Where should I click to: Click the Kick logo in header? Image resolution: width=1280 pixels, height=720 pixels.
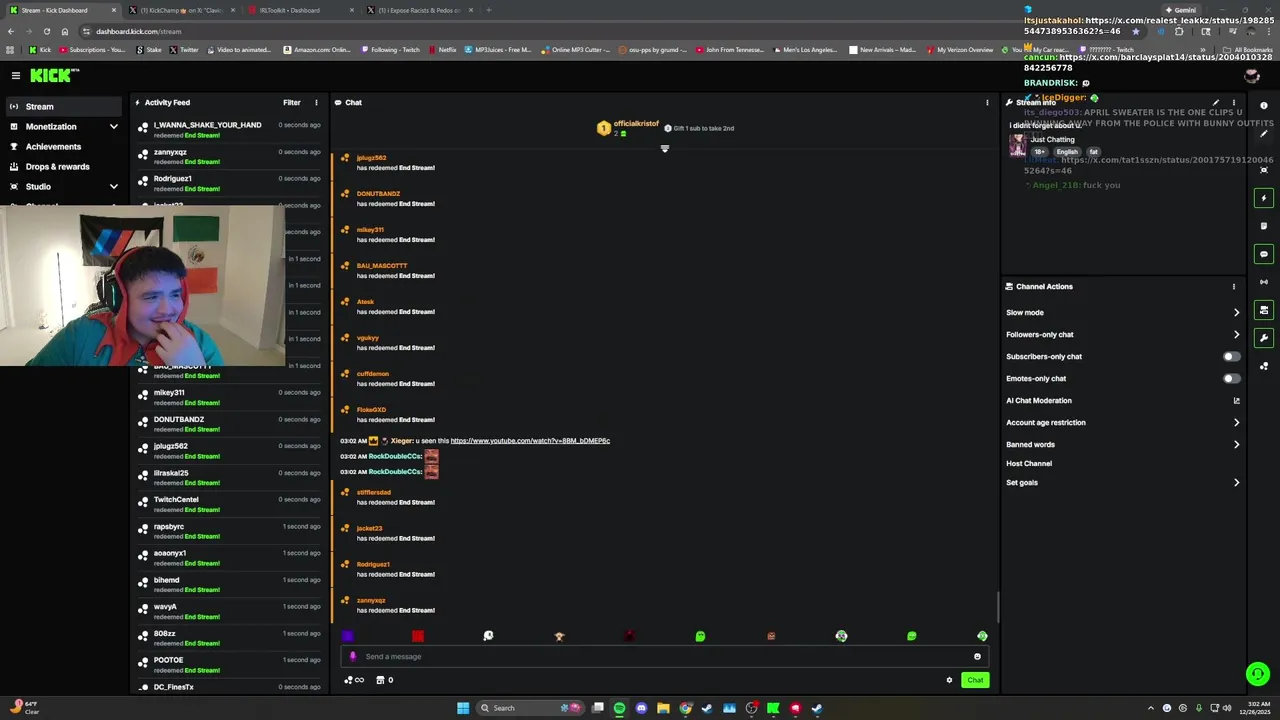pyautogui.click(x=53, y=75)
